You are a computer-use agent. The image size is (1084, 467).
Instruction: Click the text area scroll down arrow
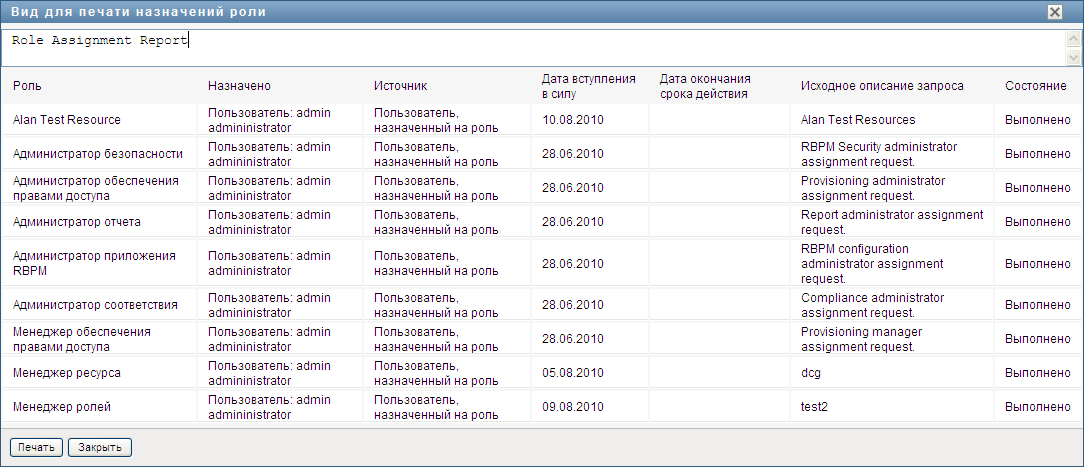[x=1074, y=57]
